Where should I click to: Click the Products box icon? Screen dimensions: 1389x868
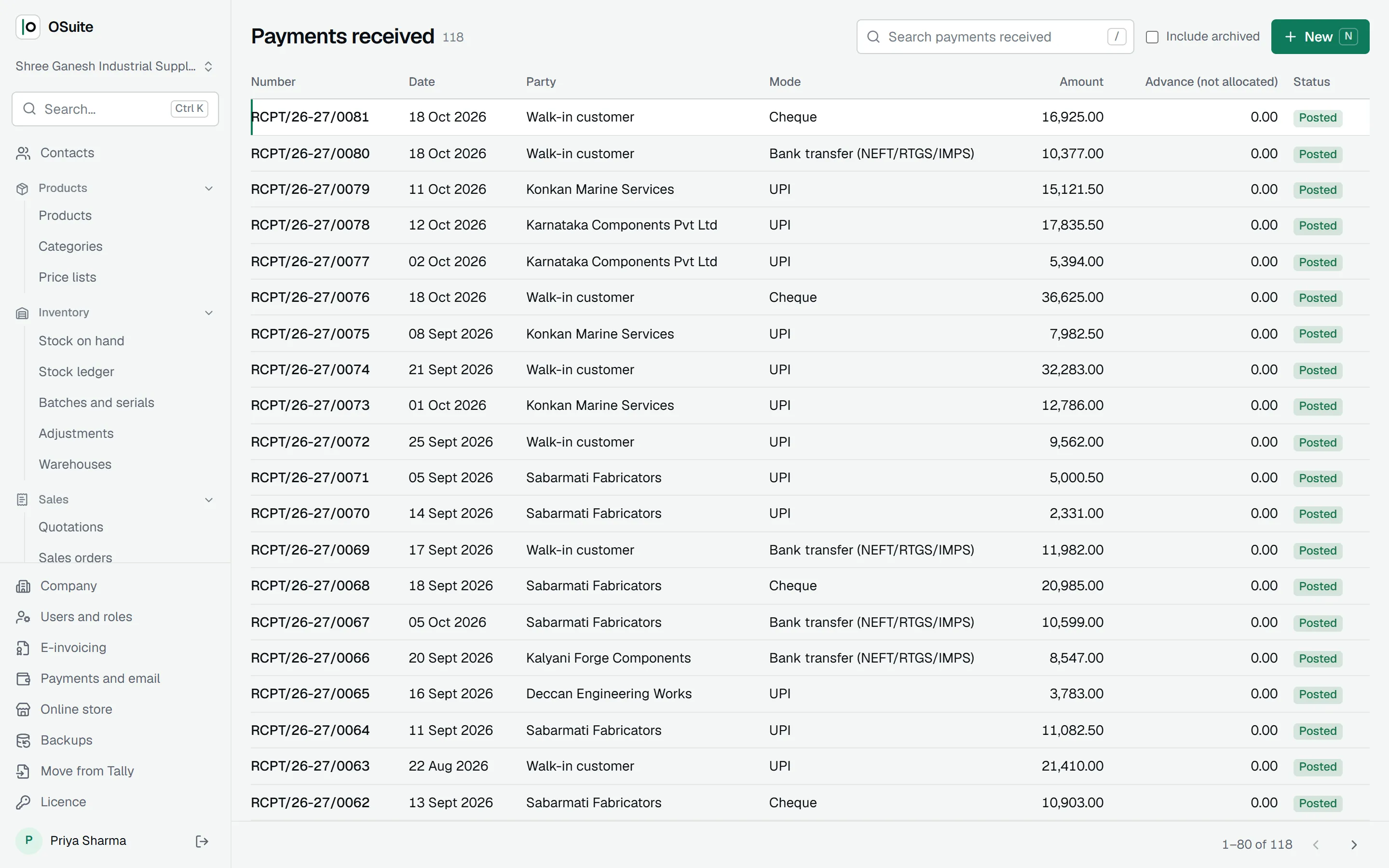click(x=22, y=188)
